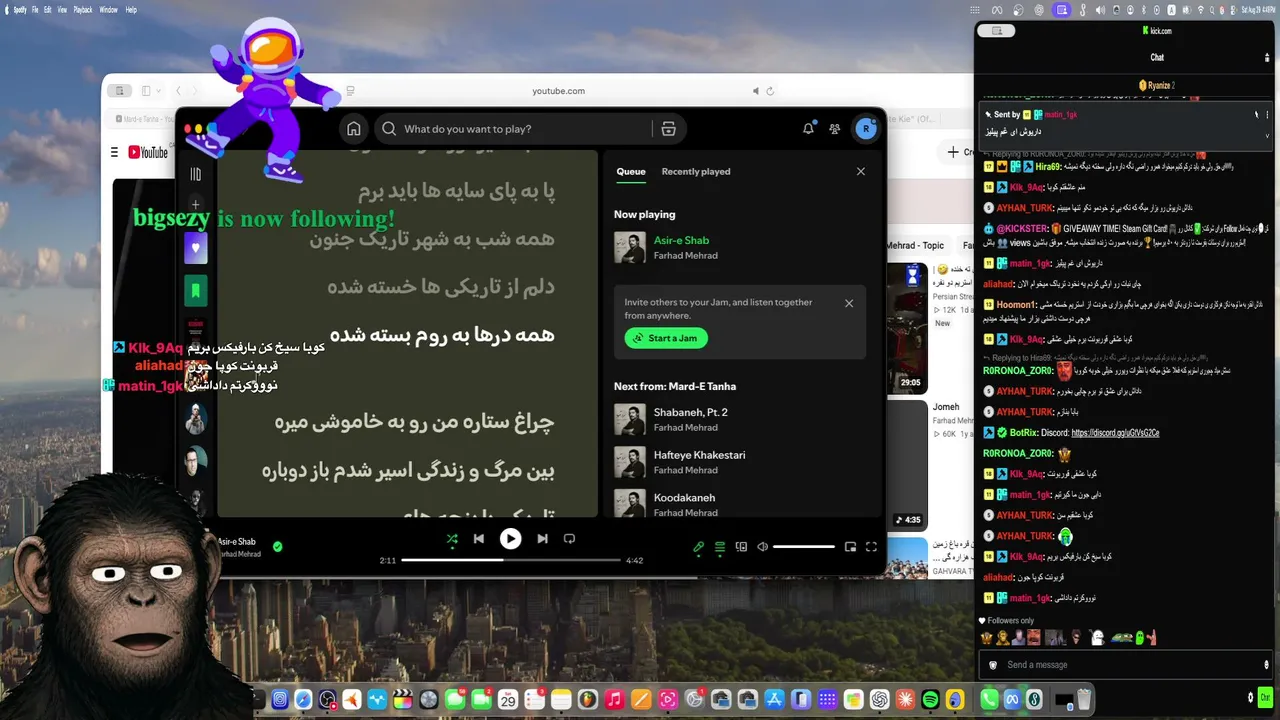This screenshot has width=1280, height=720.
Task: Skip to next track
Action: tap(542, 539)
